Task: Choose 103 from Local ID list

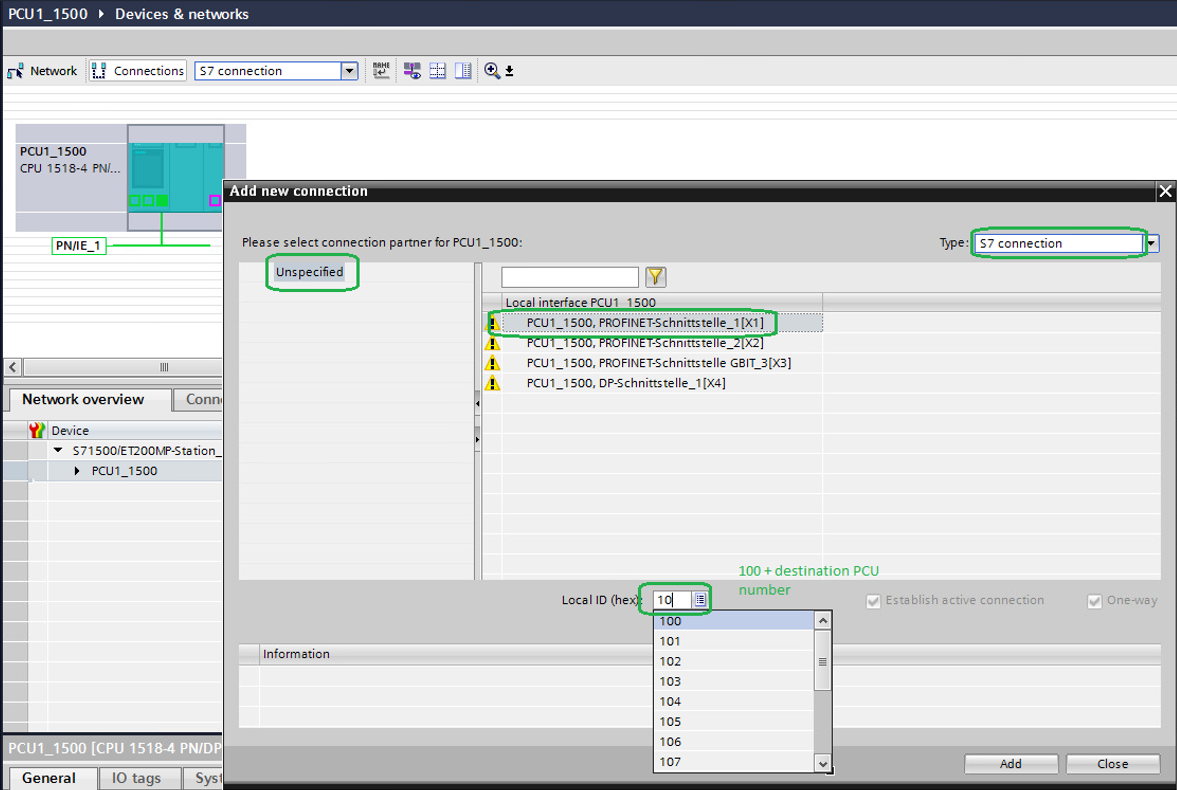Action: [x=734, y=681]
